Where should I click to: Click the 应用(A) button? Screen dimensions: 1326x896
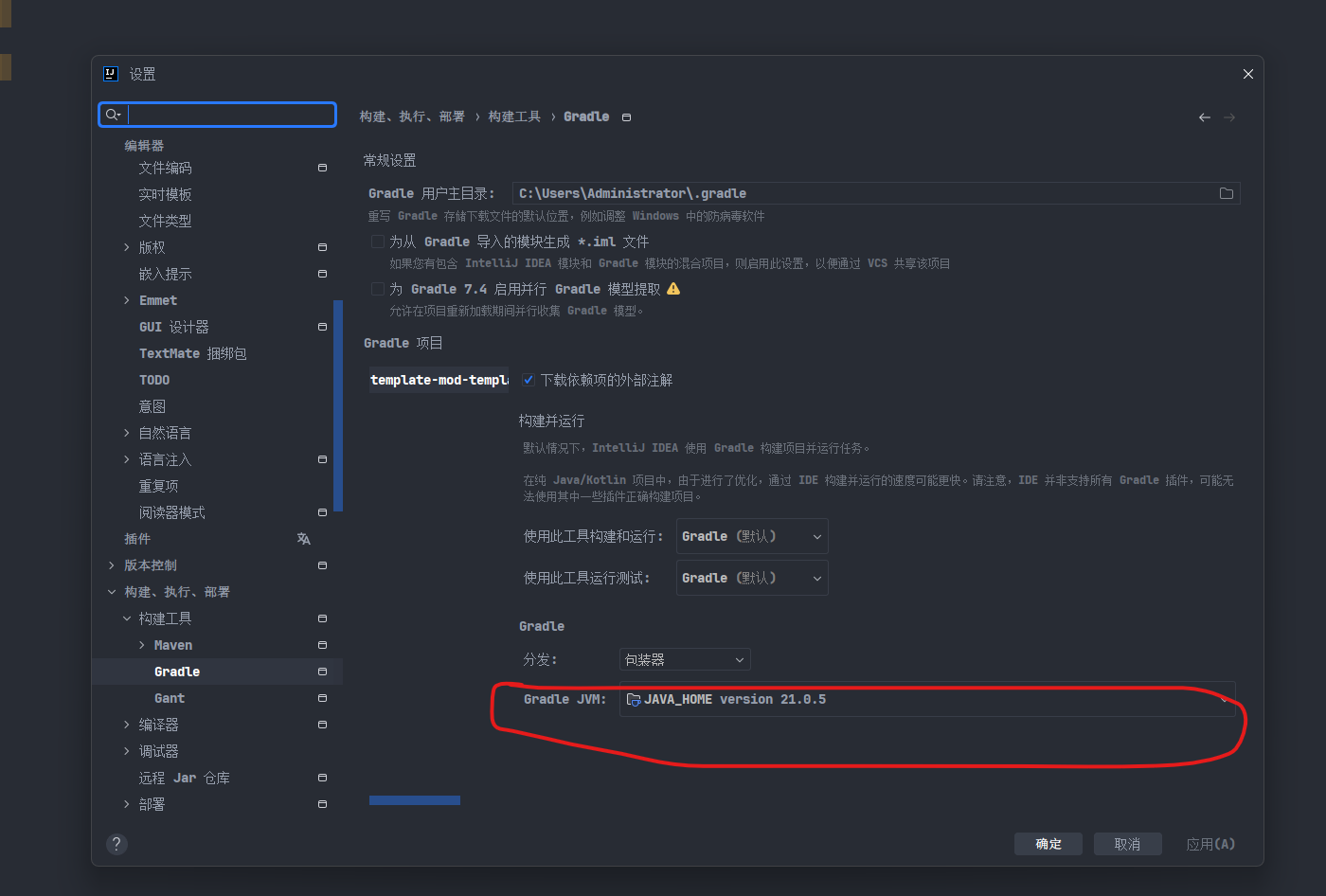1210,844
